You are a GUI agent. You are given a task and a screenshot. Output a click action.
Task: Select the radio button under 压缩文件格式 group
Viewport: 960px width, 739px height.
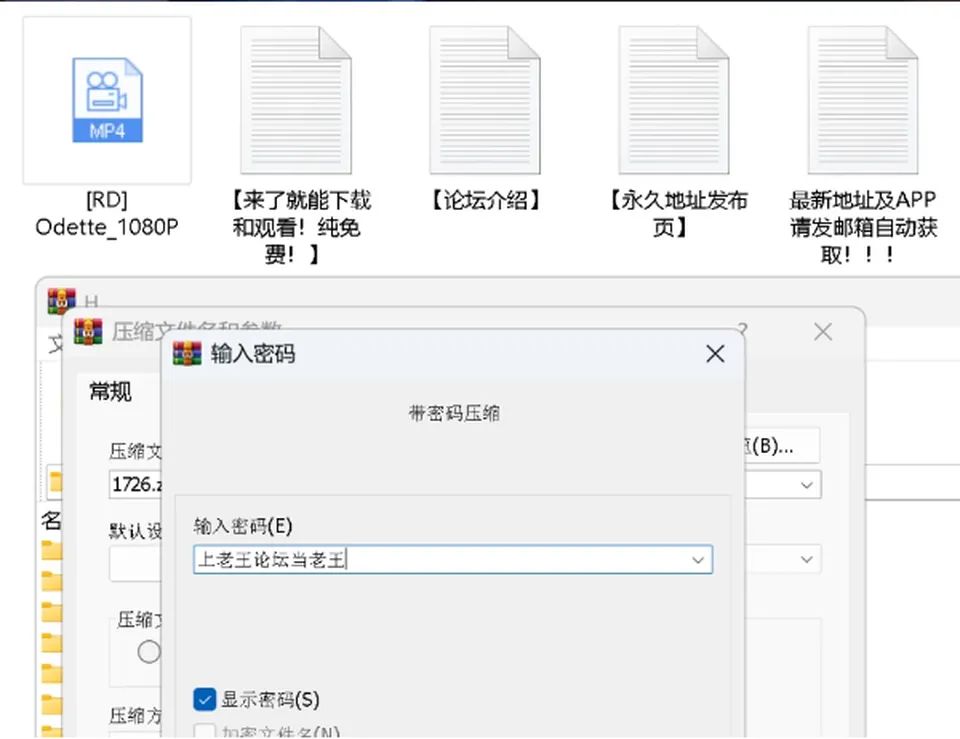tap(149, 651)
